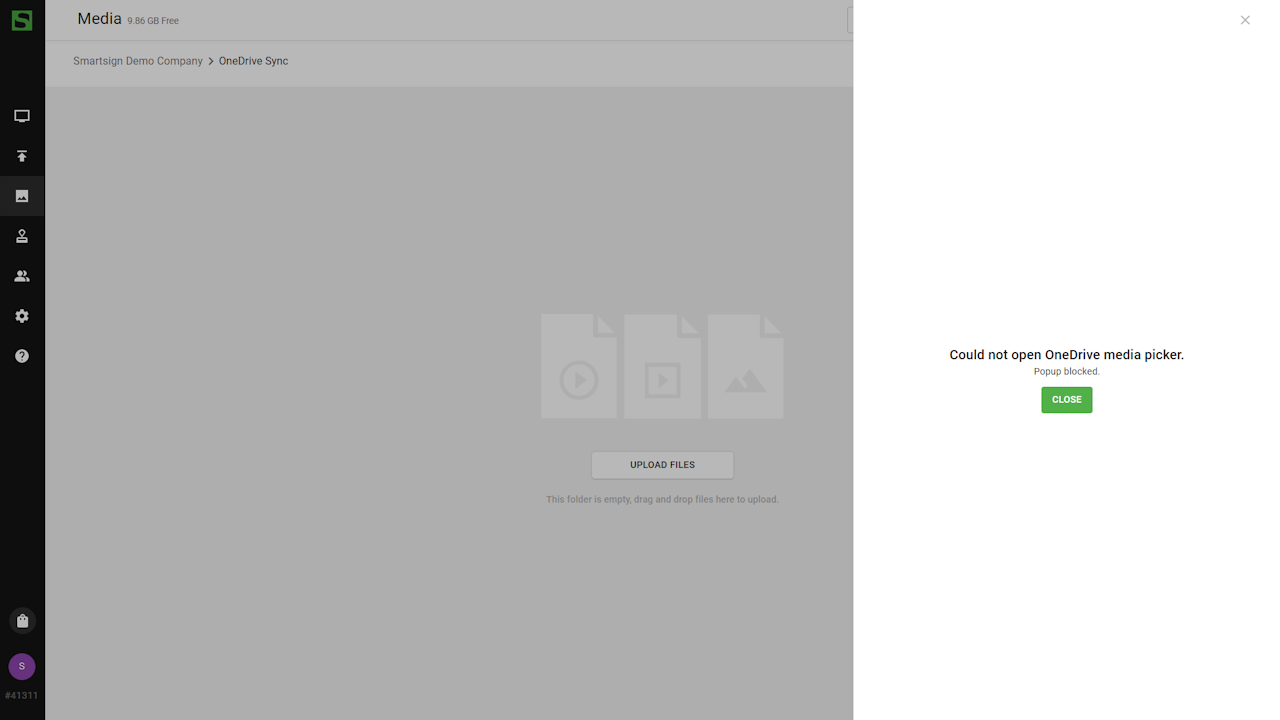Navigate to Smartsign Demo Company breadcrumb

click(138, 61)
